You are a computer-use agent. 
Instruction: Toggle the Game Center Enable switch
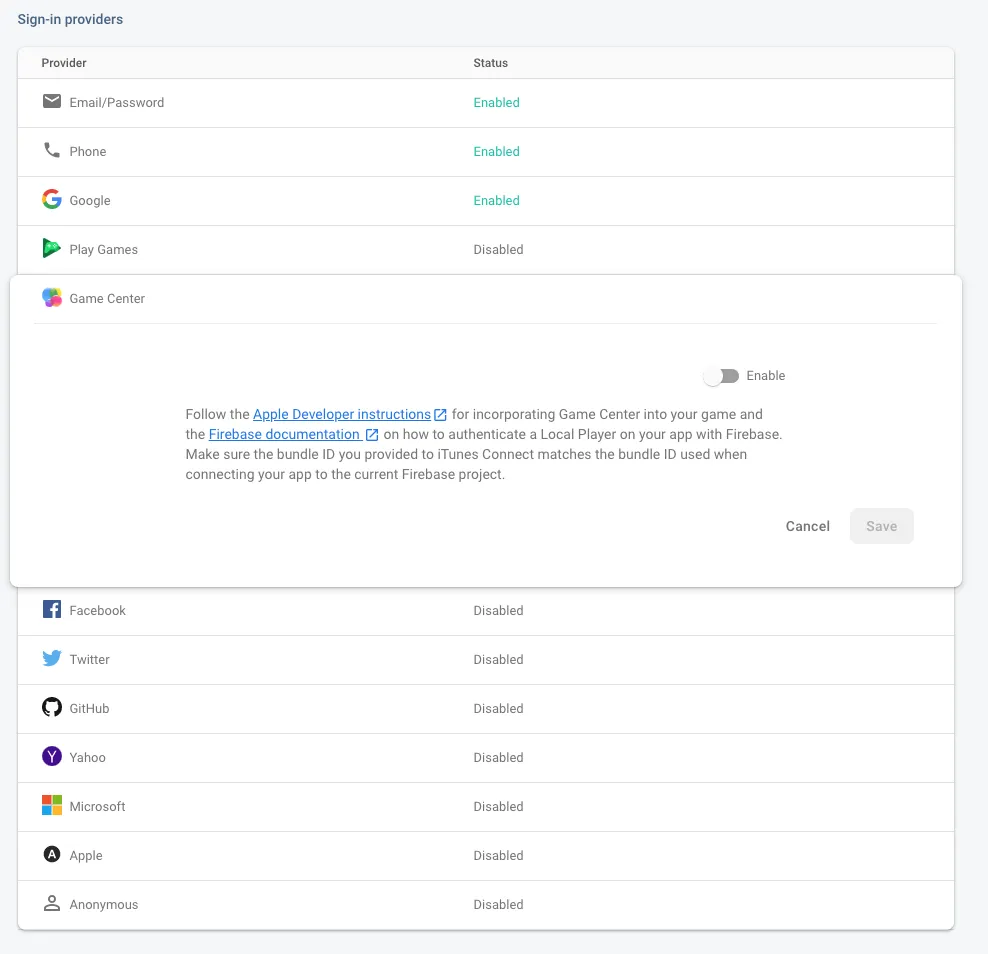point(721,376)
